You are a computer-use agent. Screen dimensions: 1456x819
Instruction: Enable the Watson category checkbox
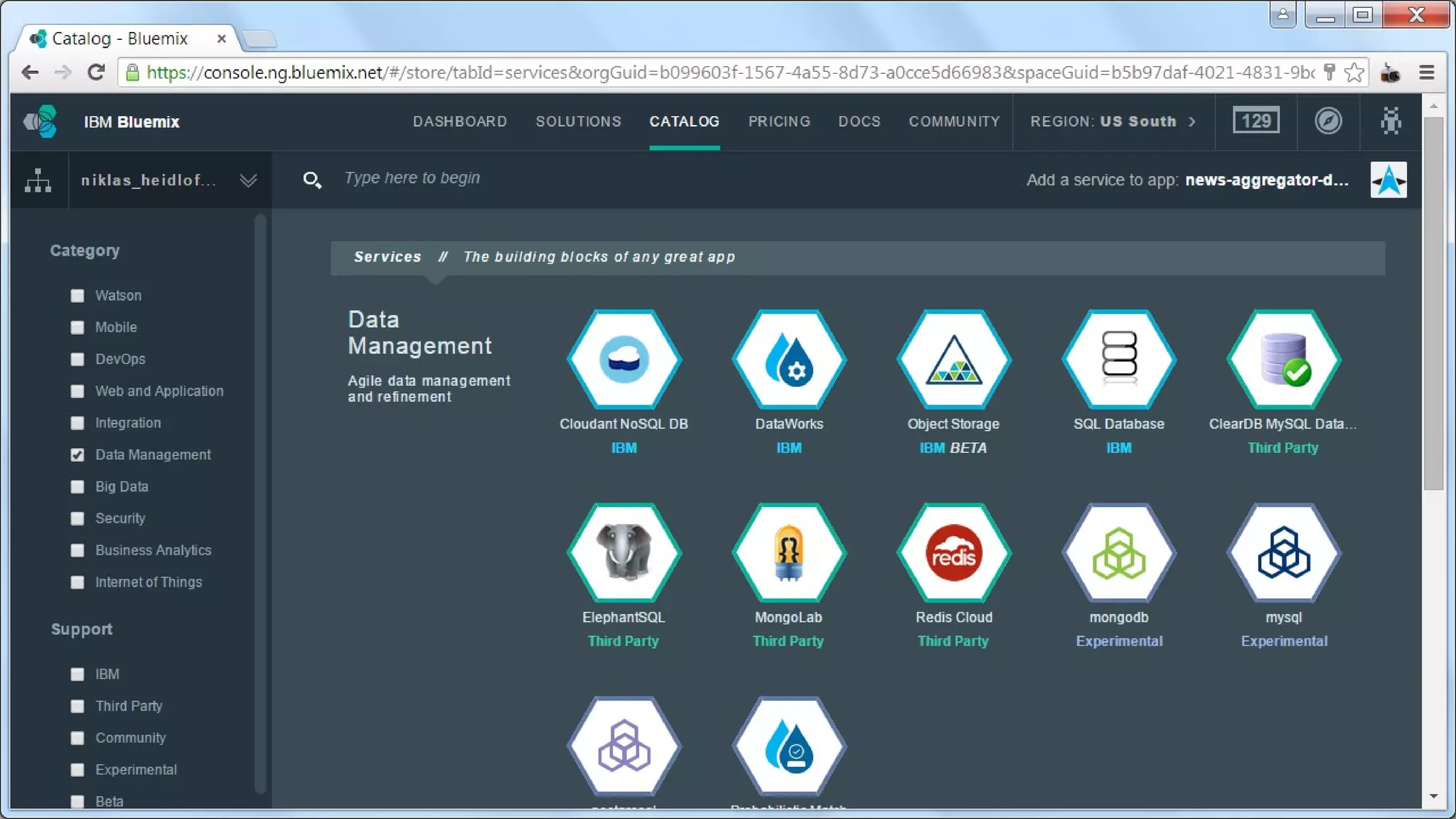(x=77, y=296)
